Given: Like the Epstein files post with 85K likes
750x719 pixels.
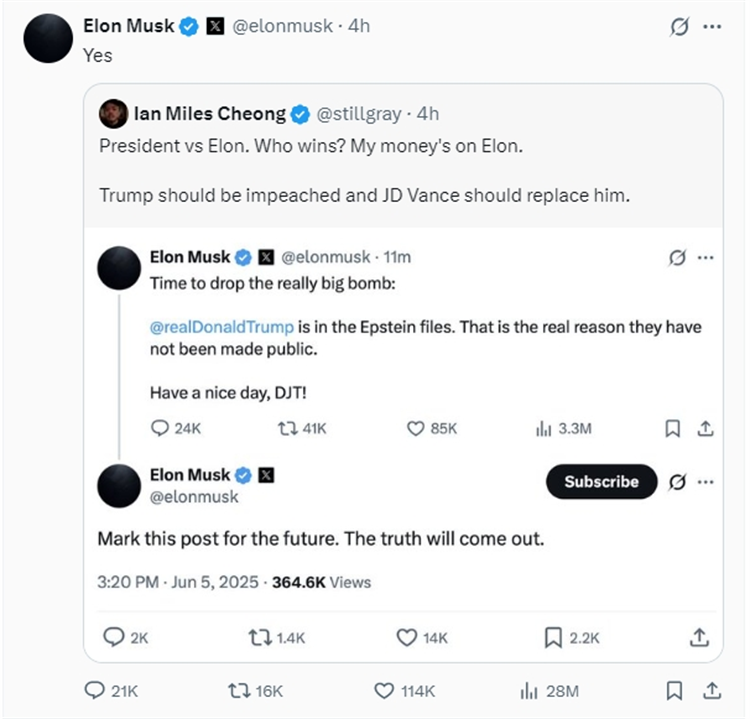Looking at the screenshot, I should pyautogui.click(x=417, y=428).
